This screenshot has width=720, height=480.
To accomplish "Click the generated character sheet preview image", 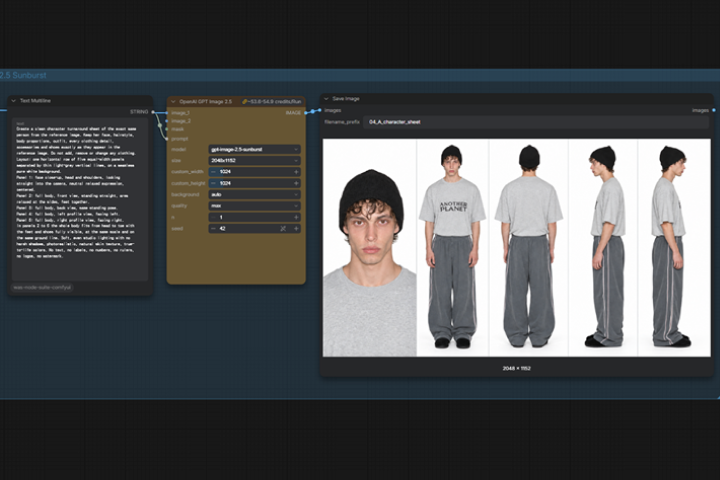I will coord(517,248).
